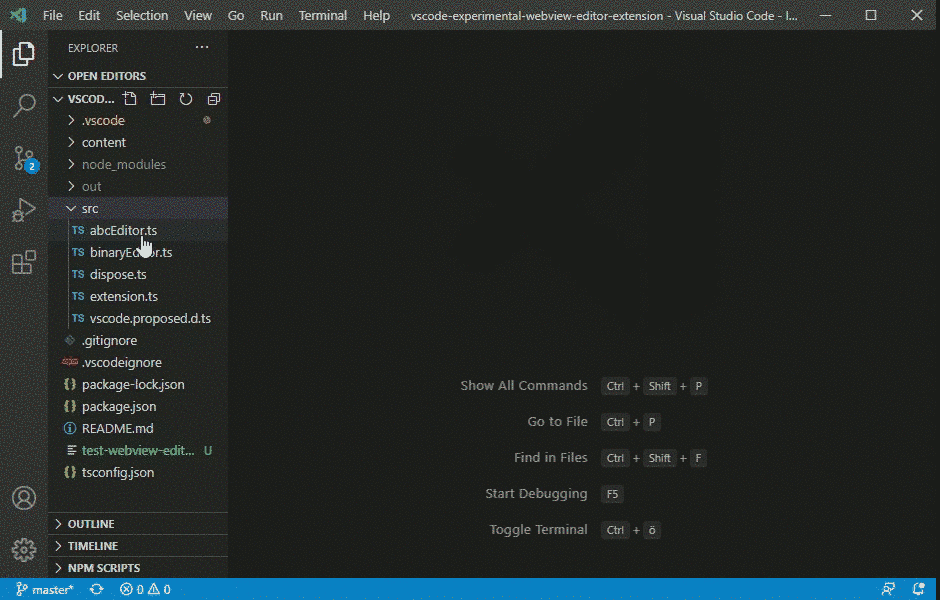Open vscode.proposed.d.ts file

tap(138, 319)
